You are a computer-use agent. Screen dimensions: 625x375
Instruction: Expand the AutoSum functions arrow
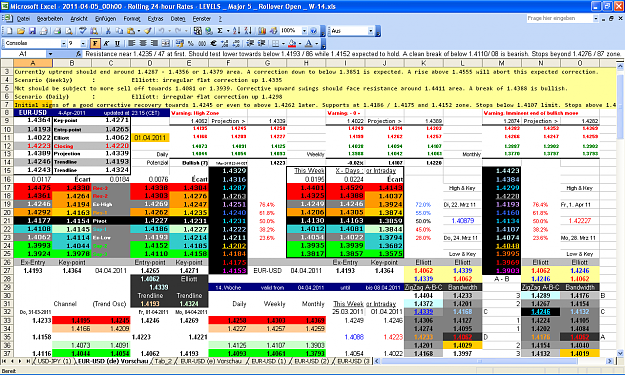(x=228, y=31)
